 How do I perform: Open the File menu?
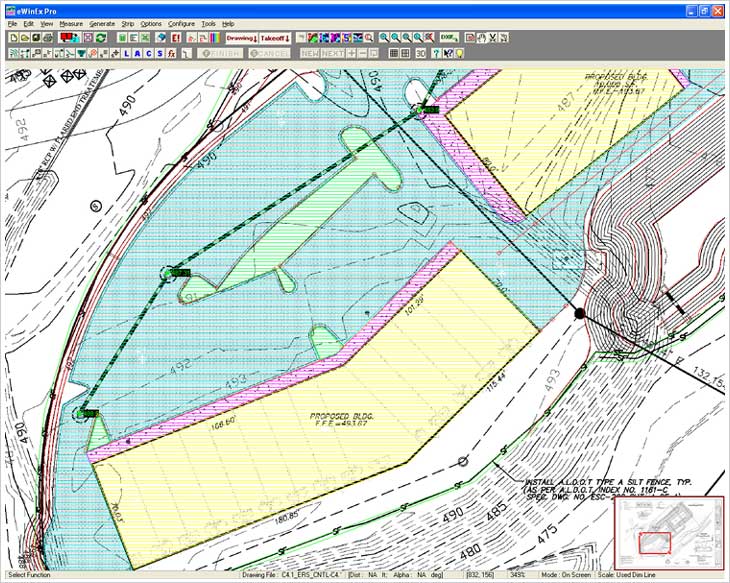13,24
